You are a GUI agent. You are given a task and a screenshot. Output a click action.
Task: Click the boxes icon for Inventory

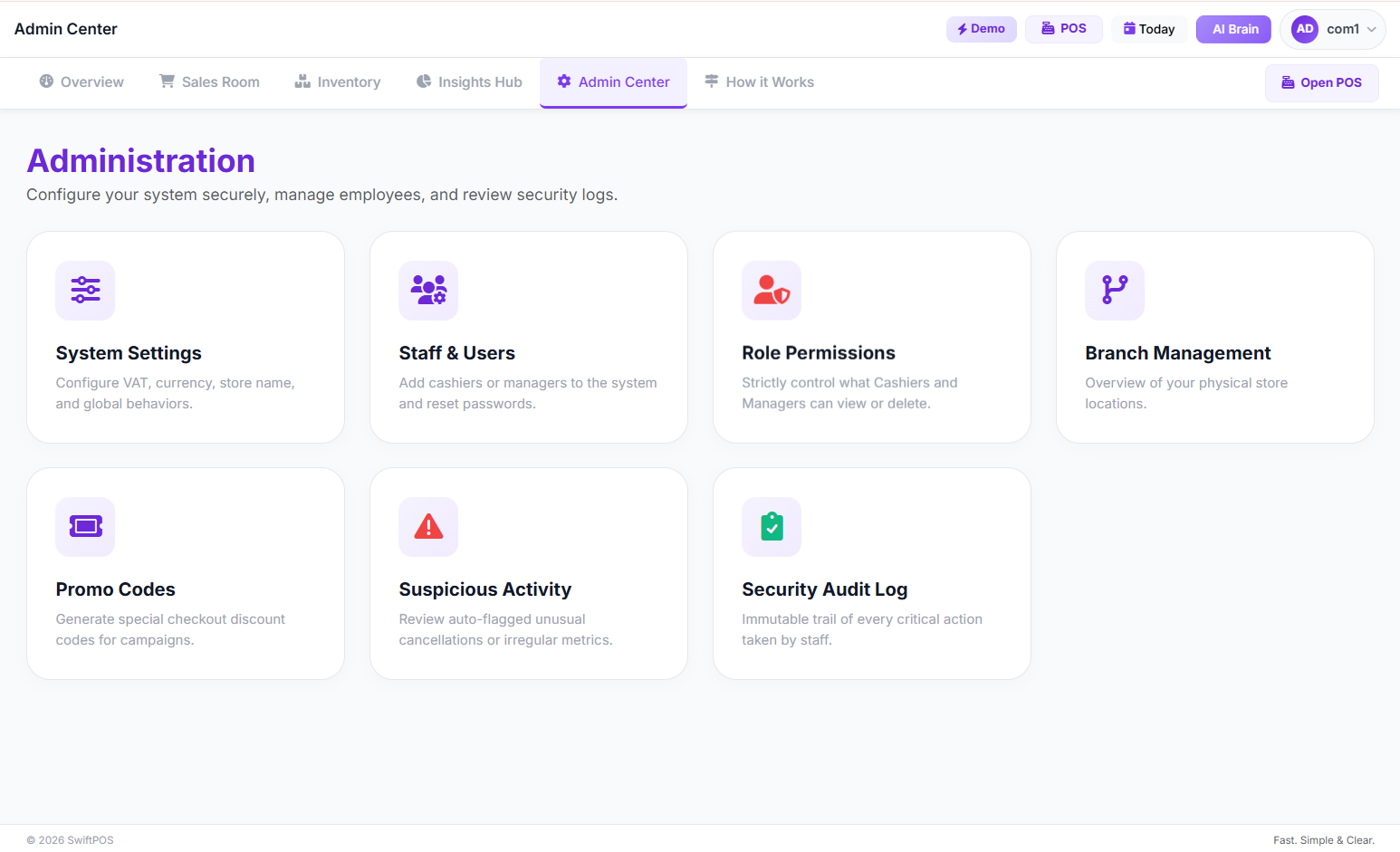(302, 81)
